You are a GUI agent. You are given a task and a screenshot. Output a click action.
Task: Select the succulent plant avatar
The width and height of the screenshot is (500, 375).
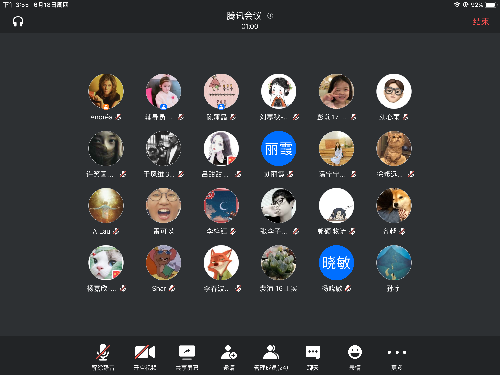[x=278, y=263]
